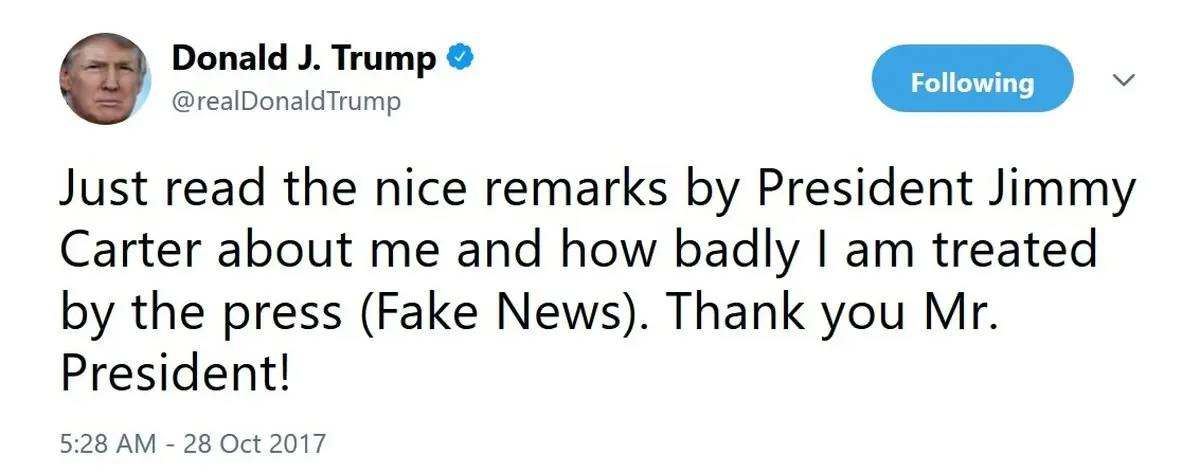
Task: Click the date "28 Oct 2017"
Action: (x=255, y=440)
